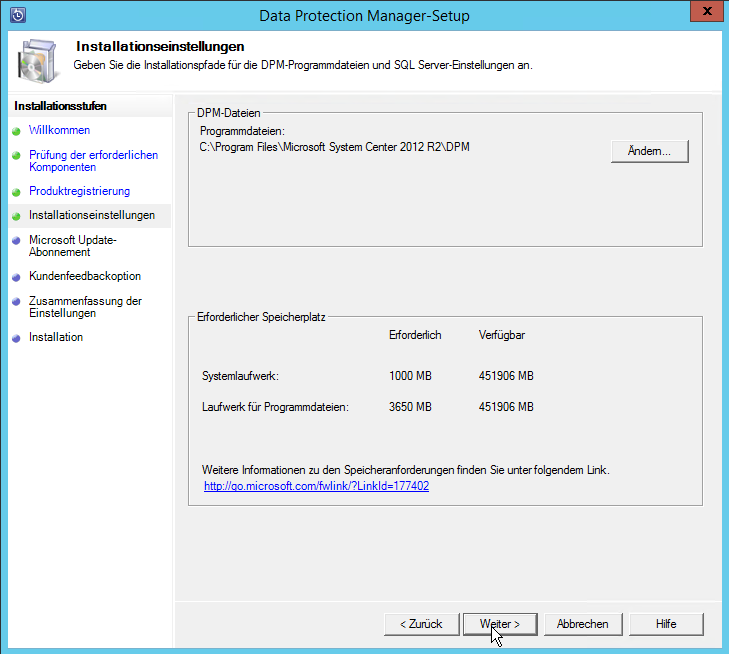Click the green bullet beside Willkommen
This screenshot has height=654, width=729.
click(17, 131)
